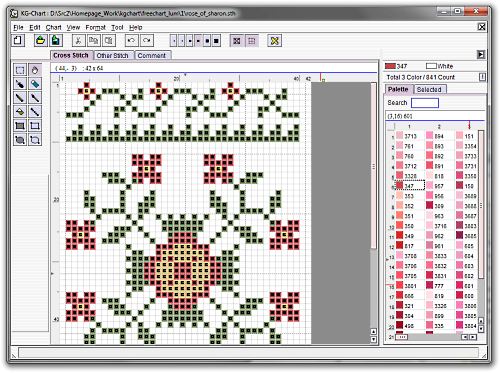Click the palette scrollbar down arrow
Viewport: 500px width, 373px height.
pyautogui.click(x=481, y=329)
